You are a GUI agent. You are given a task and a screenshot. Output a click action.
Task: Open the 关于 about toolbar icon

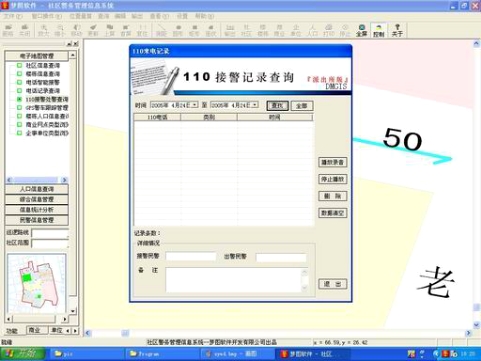[397, 30]
